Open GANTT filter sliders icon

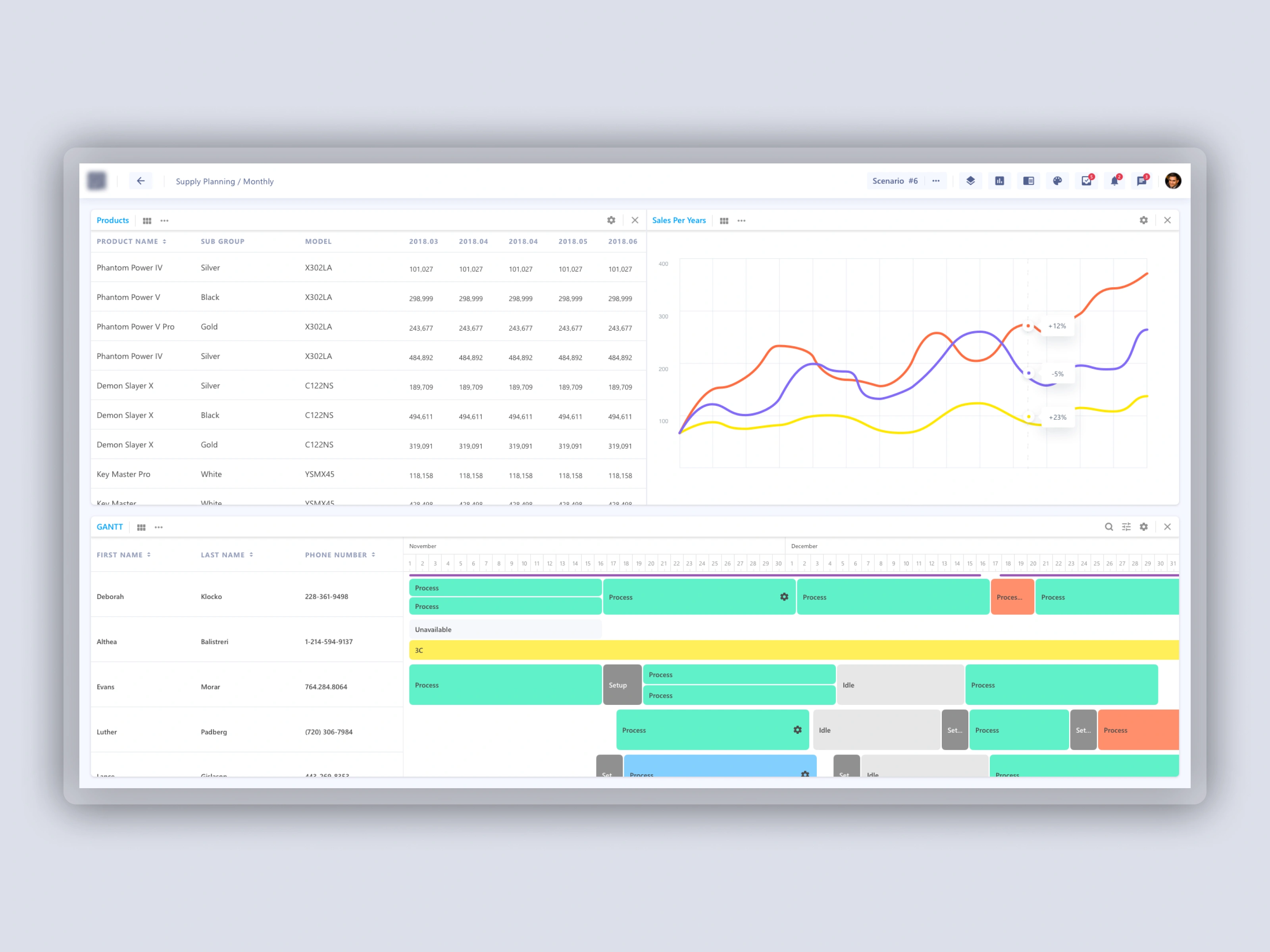[1126, 527]
